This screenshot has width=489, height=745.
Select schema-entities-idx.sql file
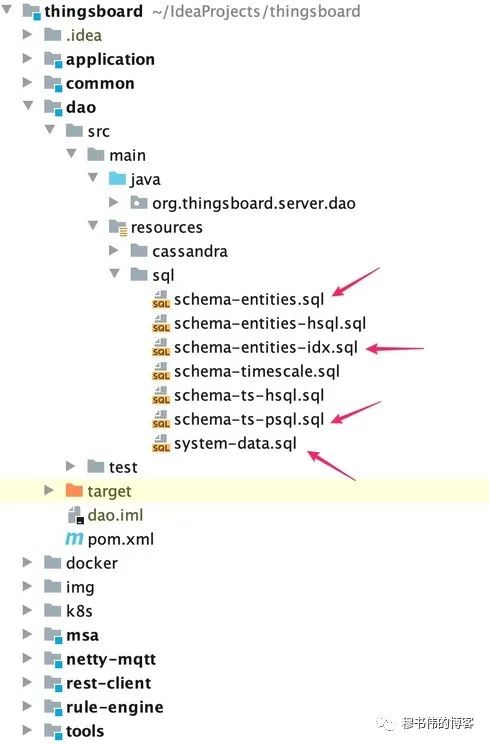point(266,348)
